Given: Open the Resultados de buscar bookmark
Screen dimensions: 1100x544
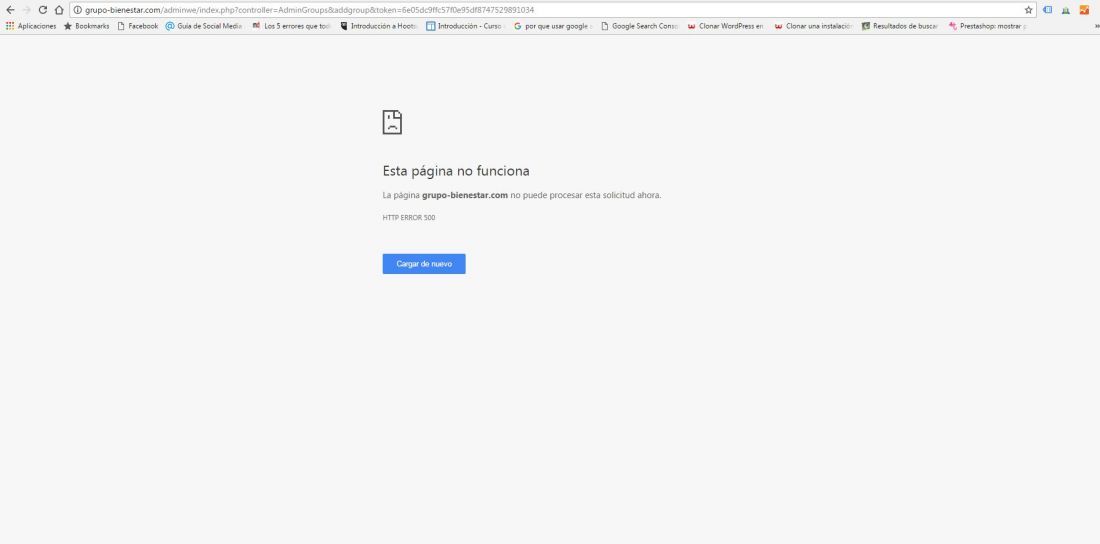Looking at the screenshot, I should (x=900, y=26).
